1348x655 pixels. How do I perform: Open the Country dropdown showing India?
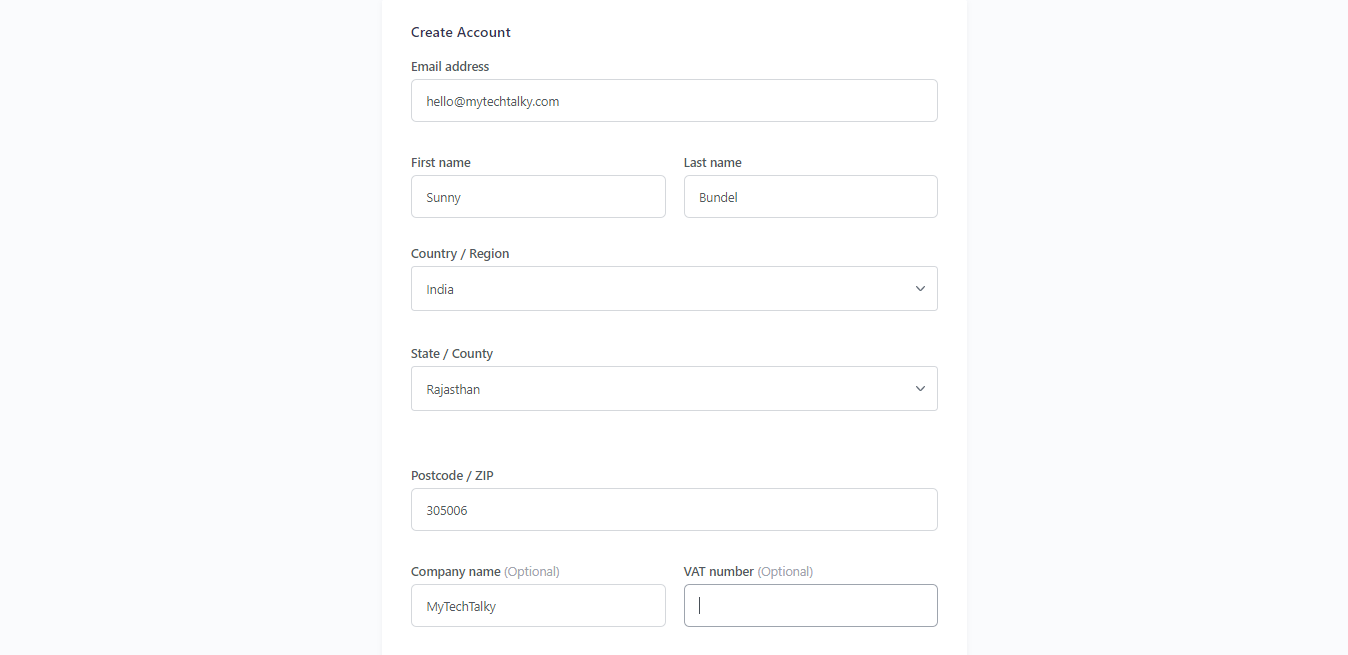point(674,289)
